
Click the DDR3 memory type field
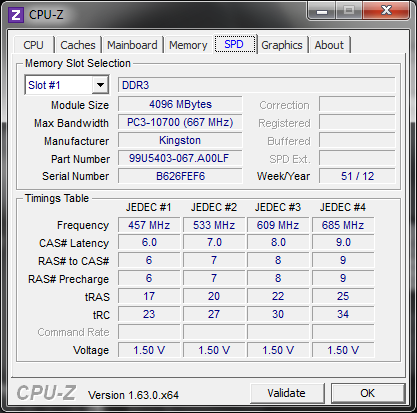click(x=257, y=85)
